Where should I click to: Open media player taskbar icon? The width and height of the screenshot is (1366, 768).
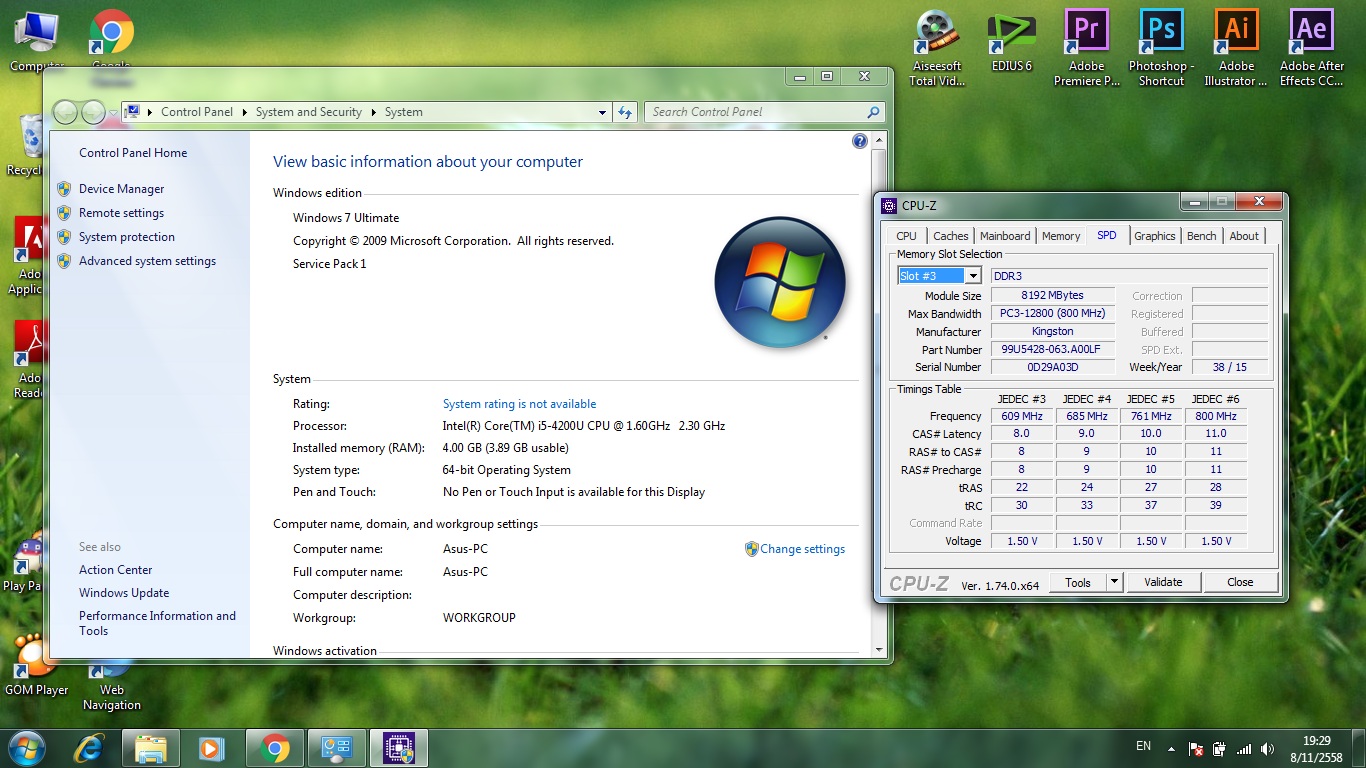[x=212, y=748]
